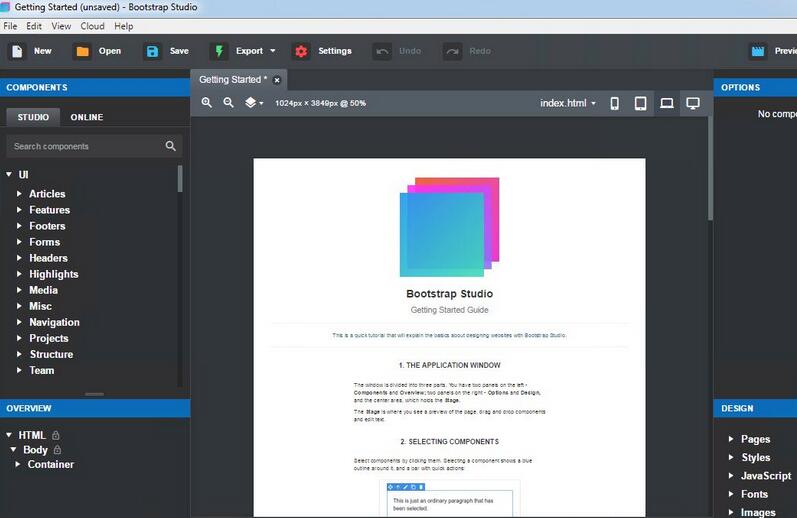Screen dimensions: 797x518
Task: Expand the Misc category
Action: [x=19, y=306]
